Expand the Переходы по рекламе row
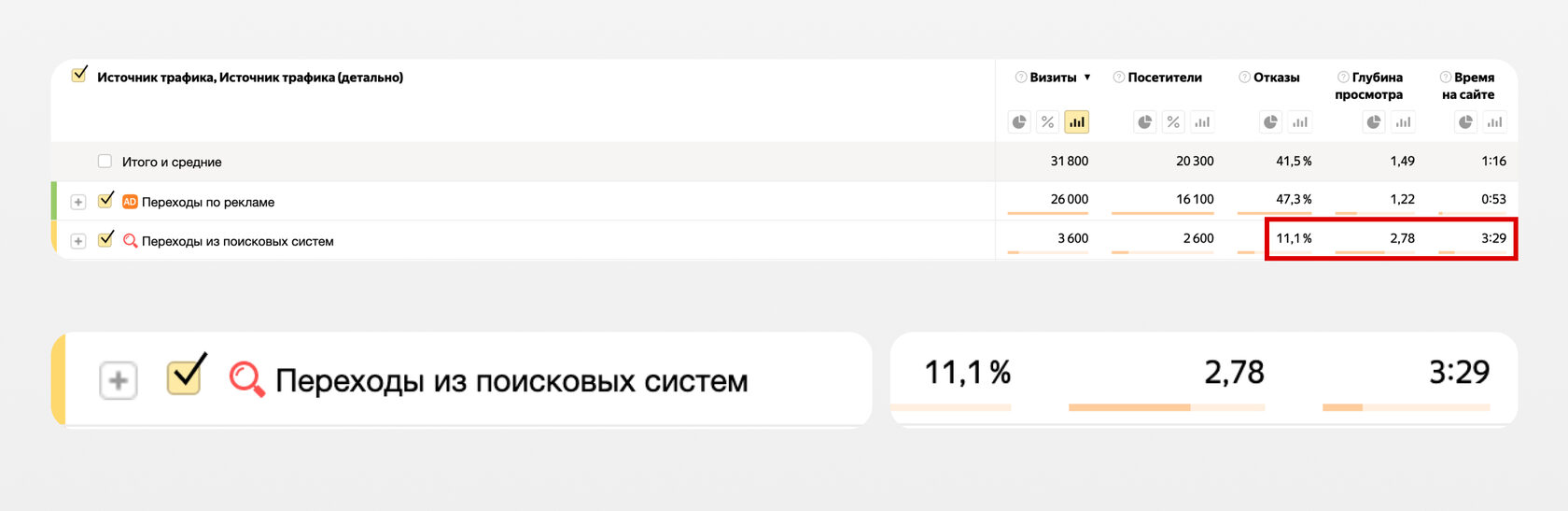This screenshot has width=1568, height=511. (x=78, y=202)
